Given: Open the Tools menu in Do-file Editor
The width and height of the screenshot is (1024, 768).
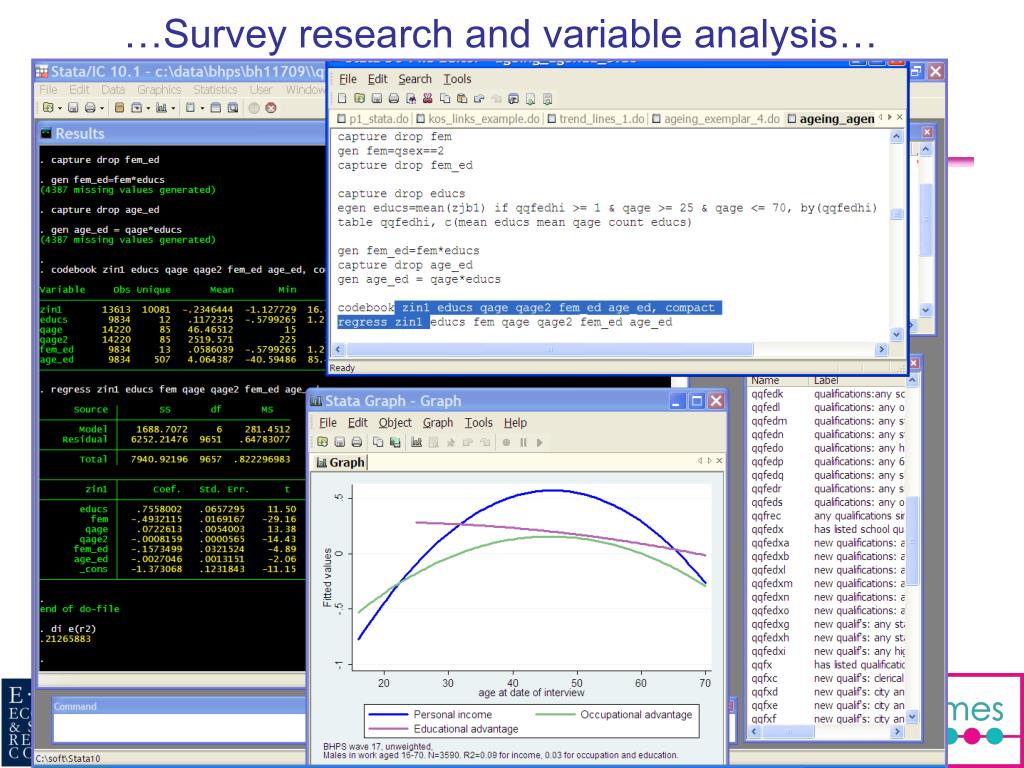Looking at the screenshot, I should pos(457,79).
